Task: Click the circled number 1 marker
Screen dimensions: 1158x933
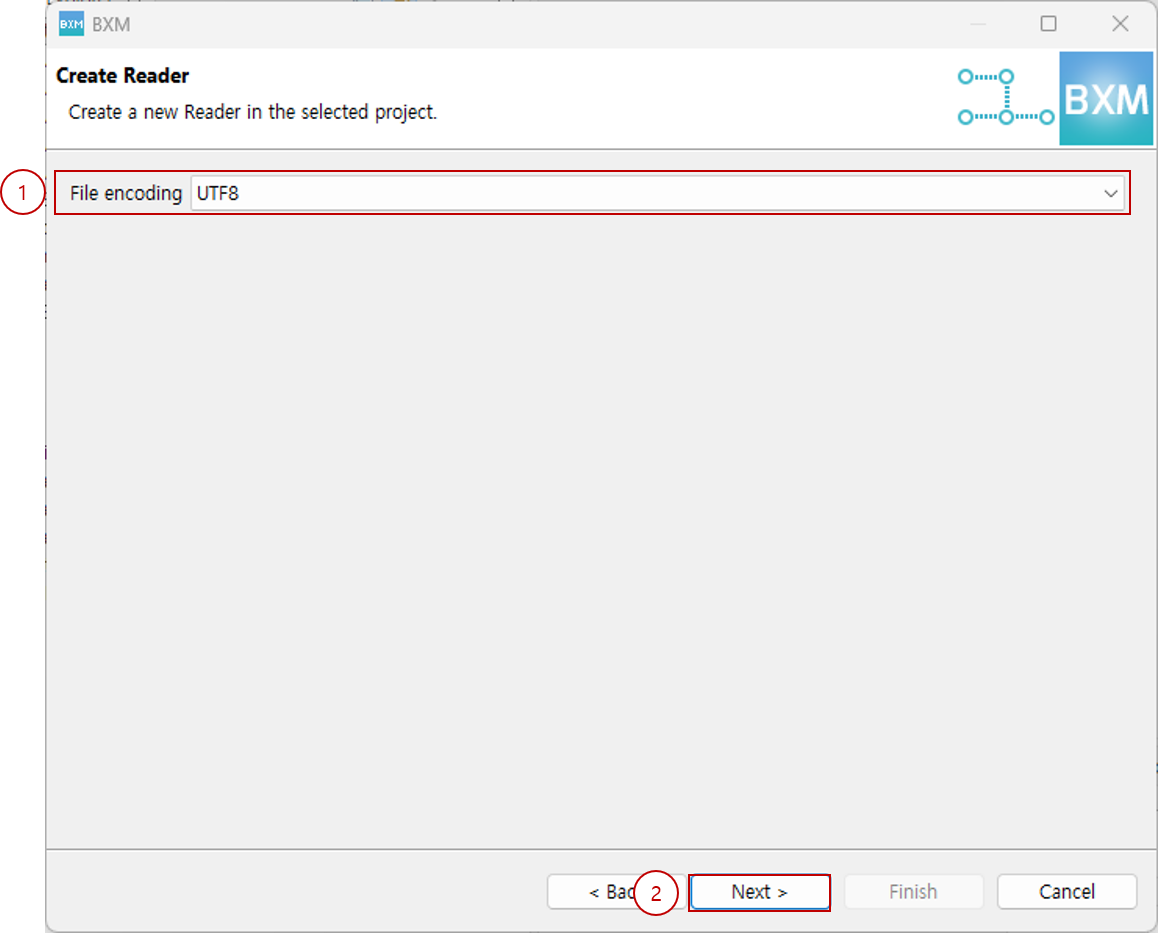Action: tap(23, 194)
